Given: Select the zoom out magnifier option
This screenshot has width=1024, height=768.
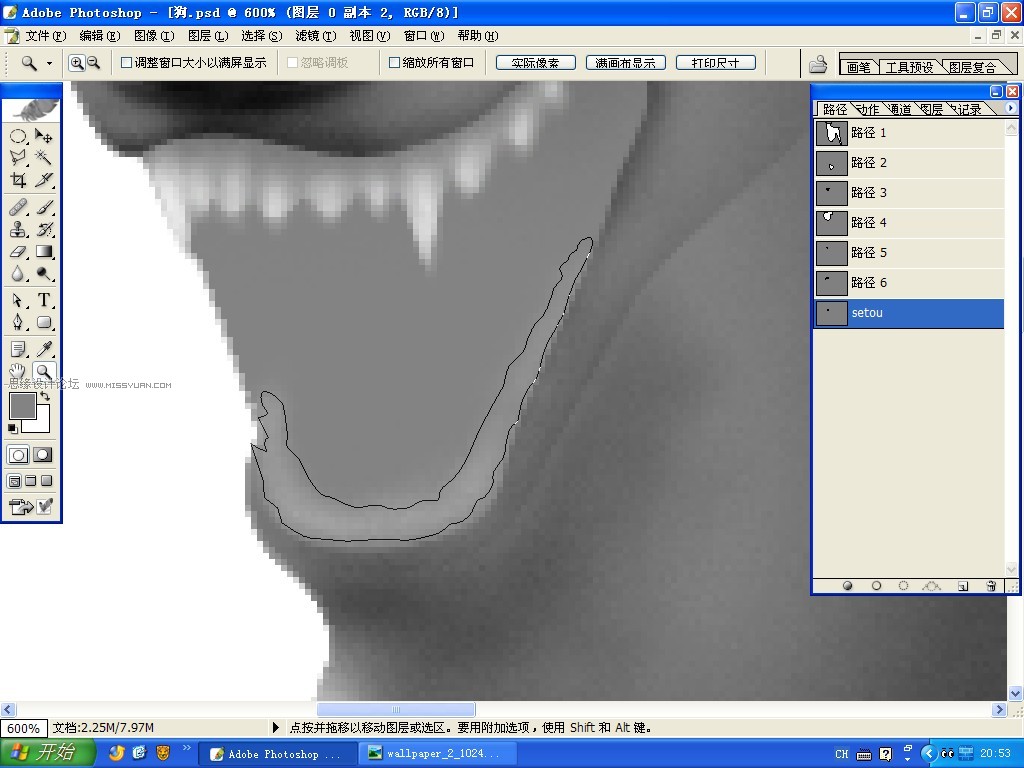Looking at the screenshot, I should pos(93,63).
